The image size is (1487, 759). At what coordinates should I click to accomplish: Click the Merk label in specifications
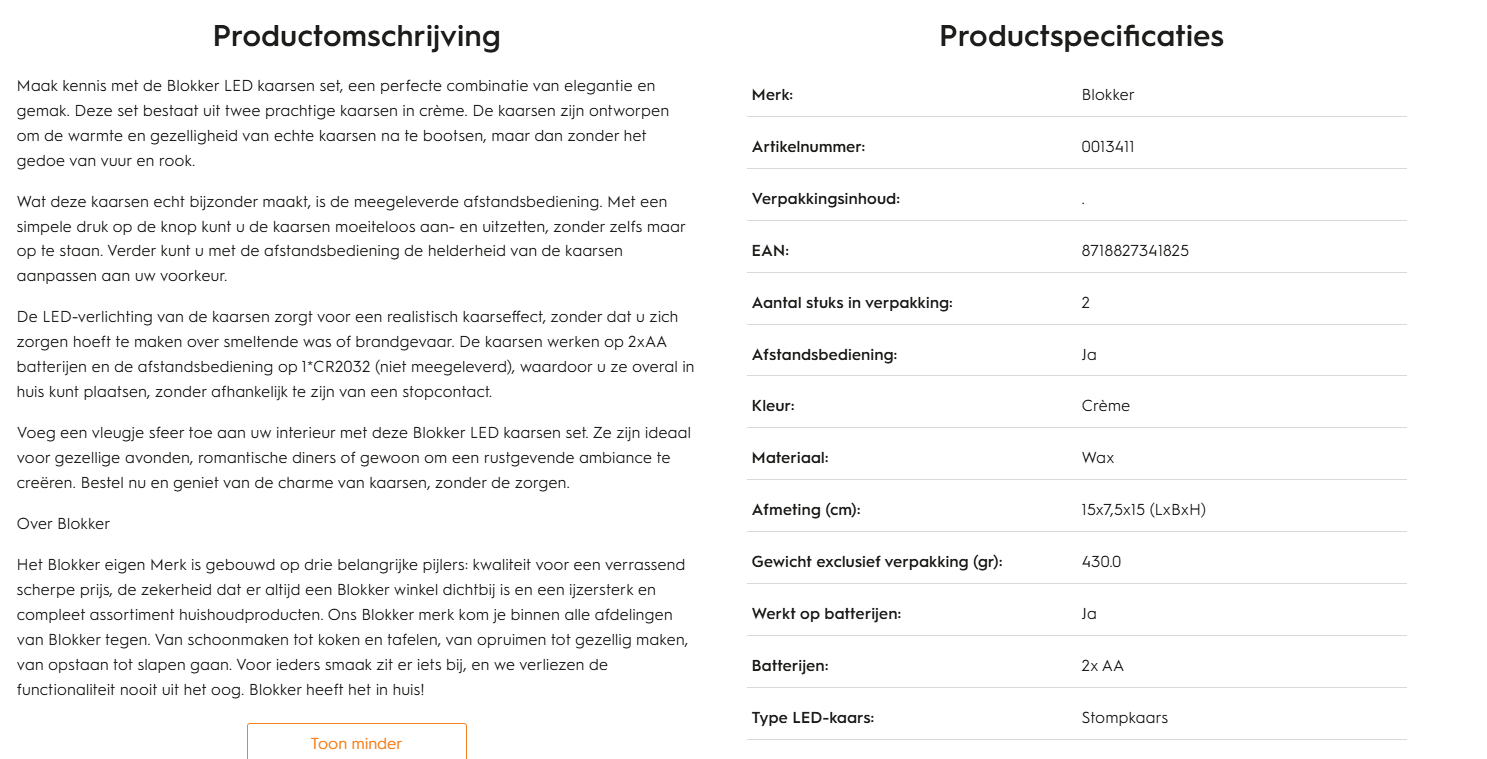(x=772, y=95)
